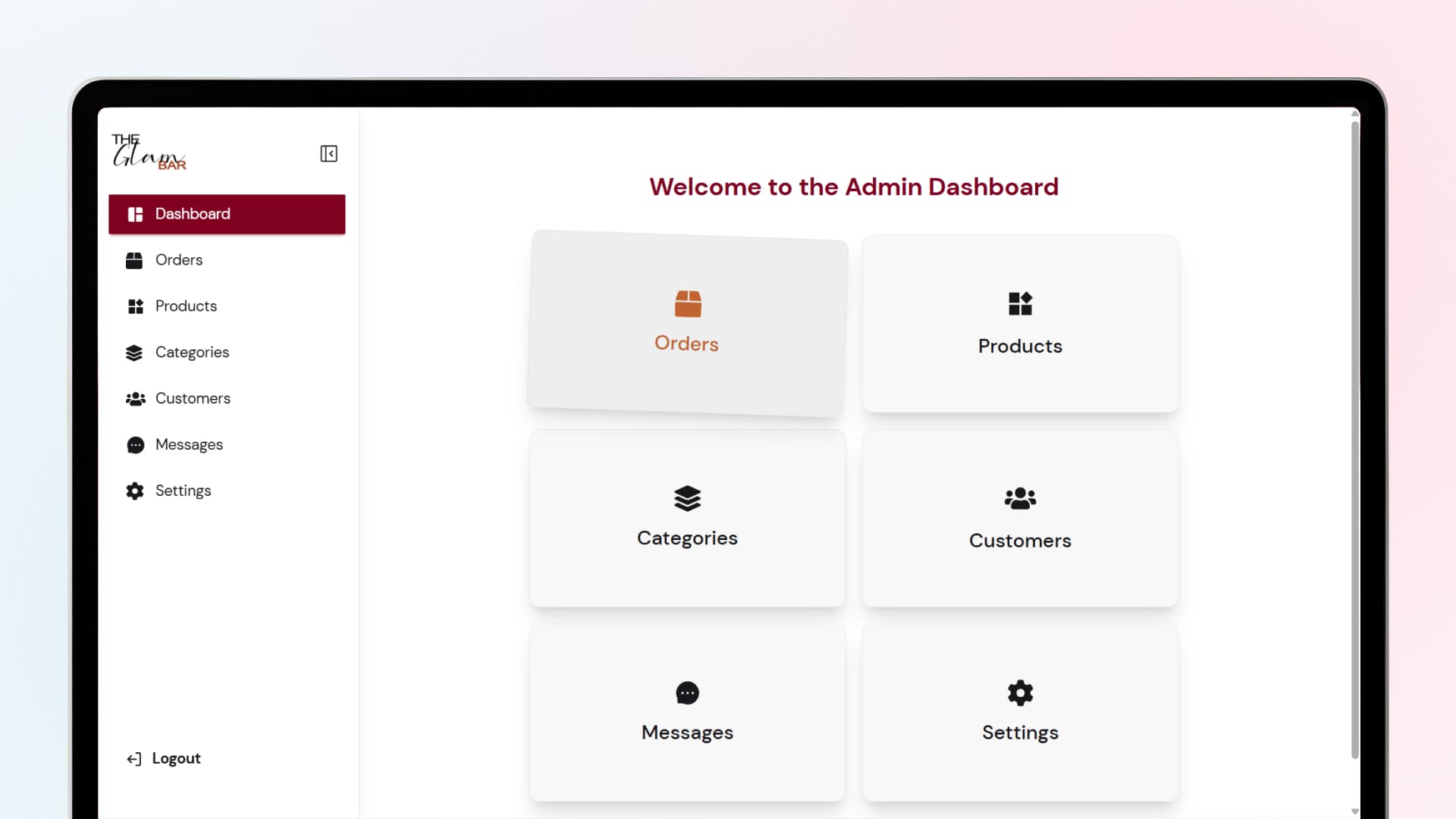Click the Categories layers icon in sidebar
Image resolution: width=1456 pixels, height=819 pixels.
click(x=134, y=353)
